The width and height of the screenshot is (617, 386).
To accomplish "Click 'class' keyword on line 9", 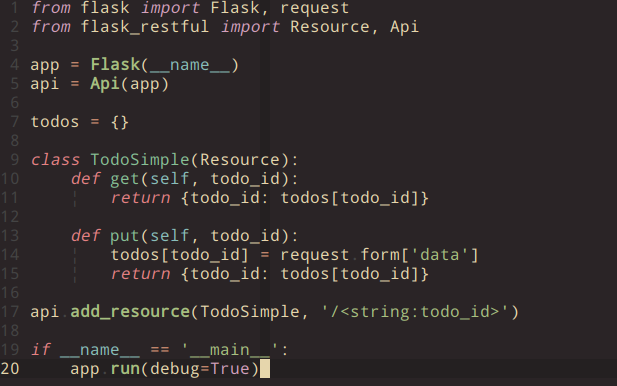I will (x=55, y=160).
